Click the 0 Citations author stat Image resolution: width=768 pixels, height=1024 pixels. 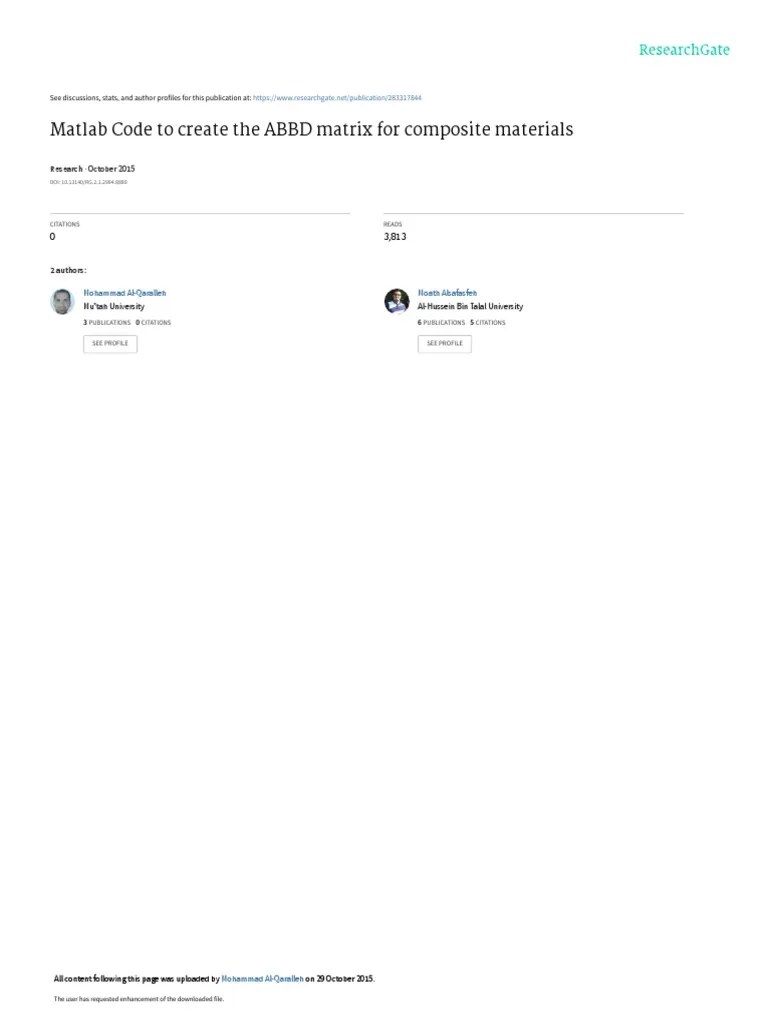click(x=153, y=323)
